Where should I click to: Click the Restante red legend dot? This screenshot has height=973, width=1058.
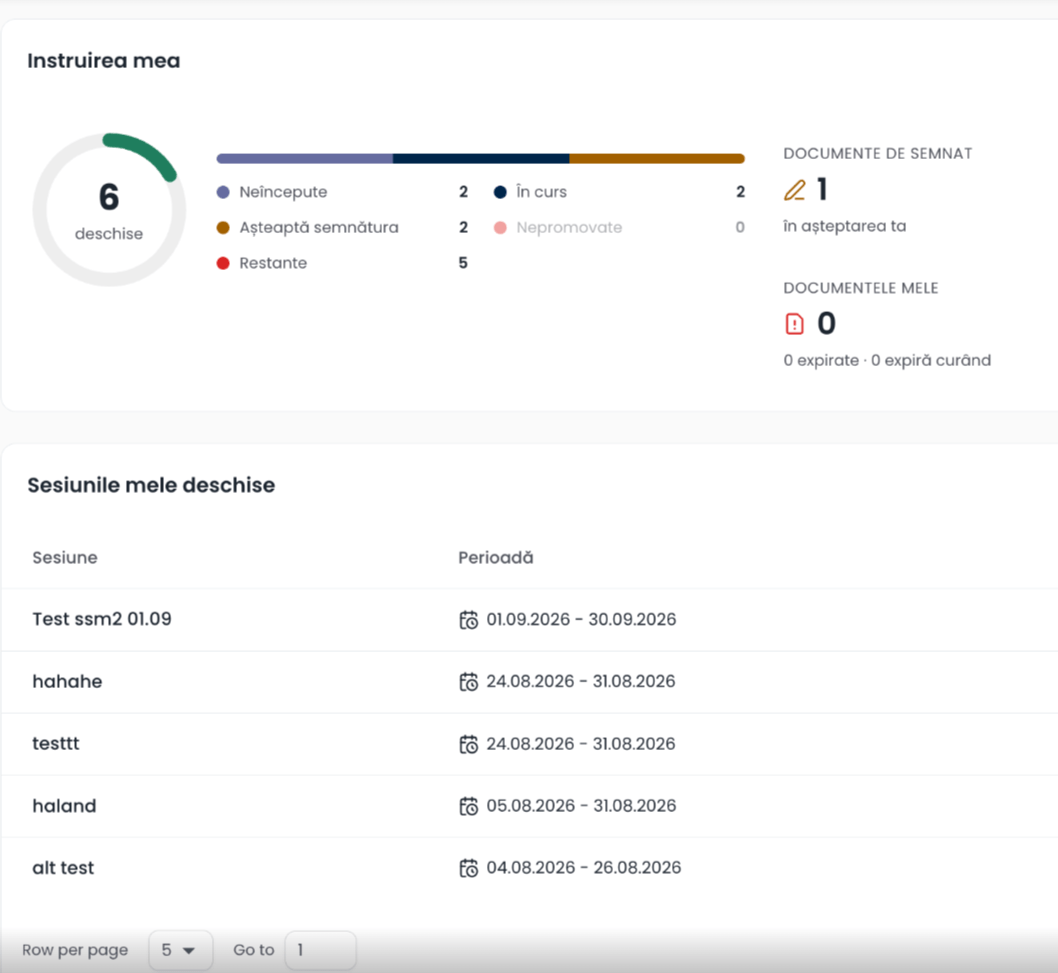[x=223, y=263]
